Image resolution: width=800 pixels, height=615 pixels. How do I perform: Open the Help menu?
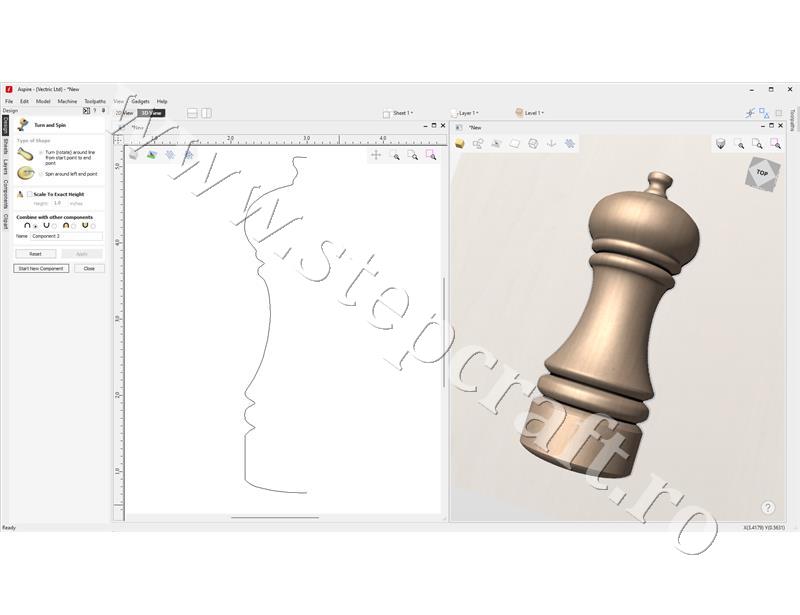[162, 102]
